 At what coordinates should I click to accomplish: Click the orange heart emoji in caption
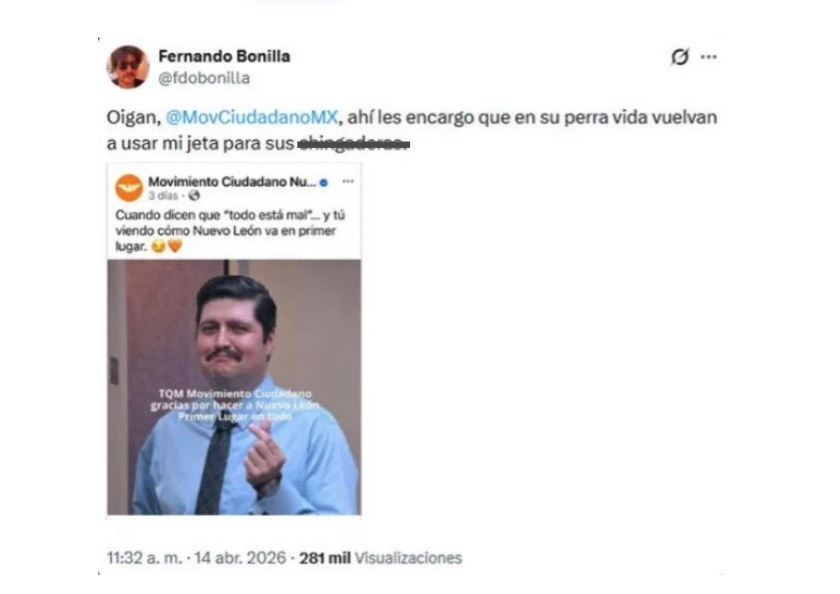(x=175, y=246)
